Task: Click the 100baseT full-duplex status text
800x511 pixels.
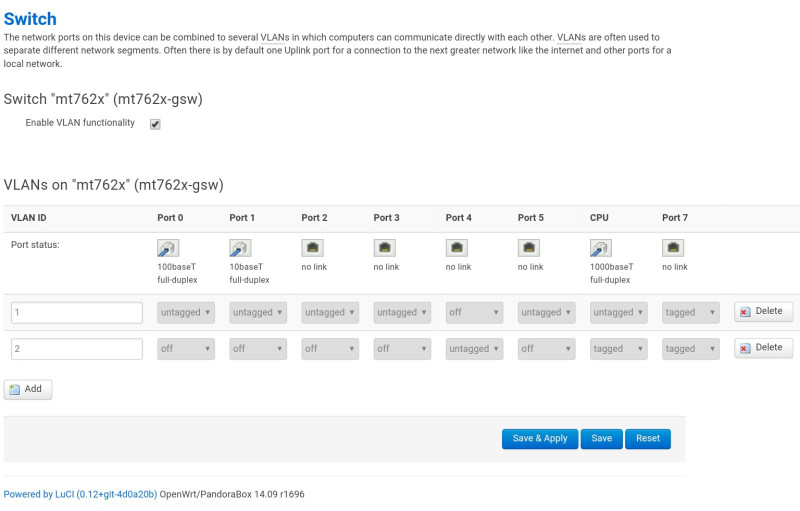Action: coord(177,273)
